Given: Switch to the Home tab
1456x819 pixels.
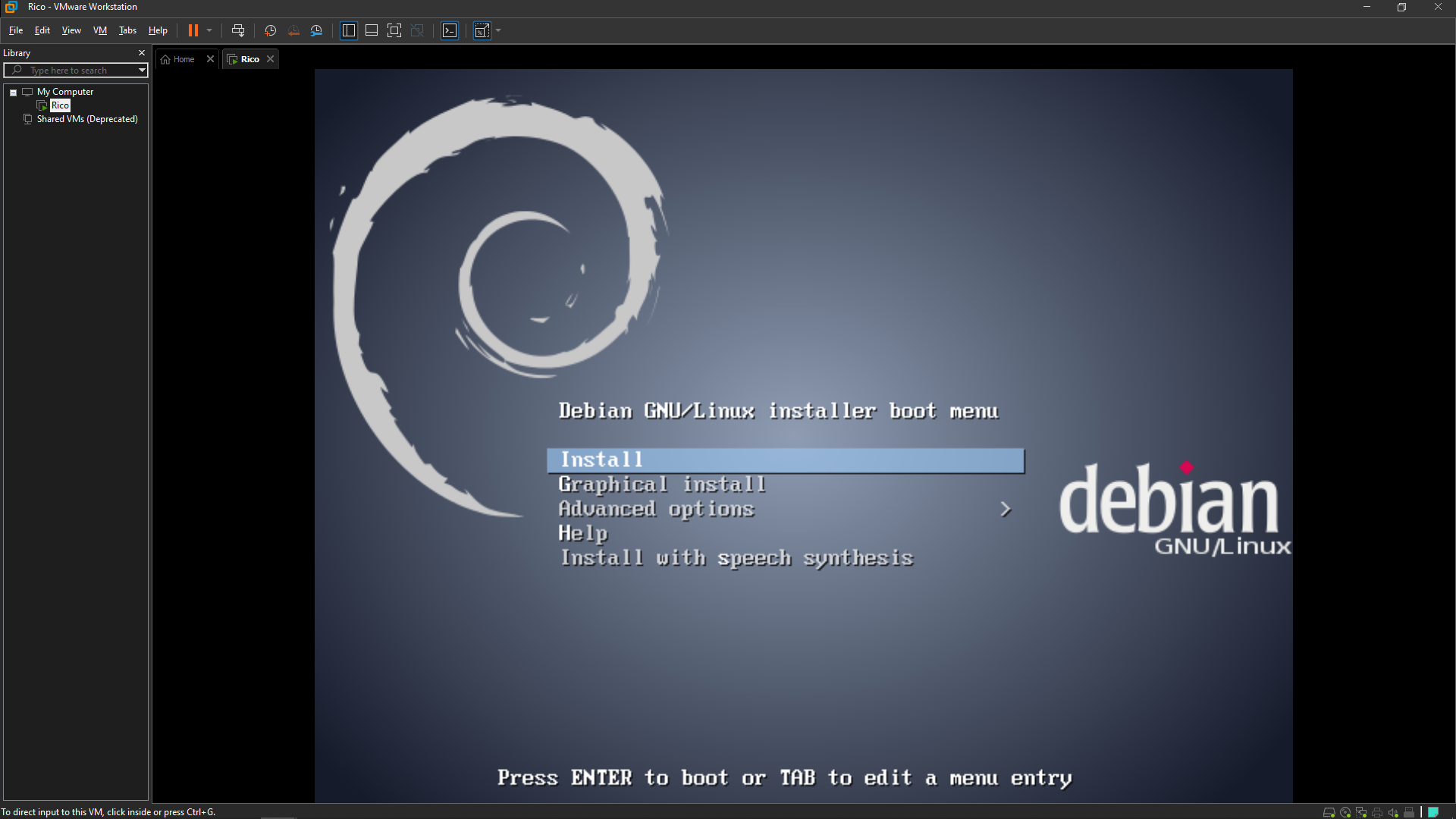Looking at the screenshot, I should click(x=182, y=58).
